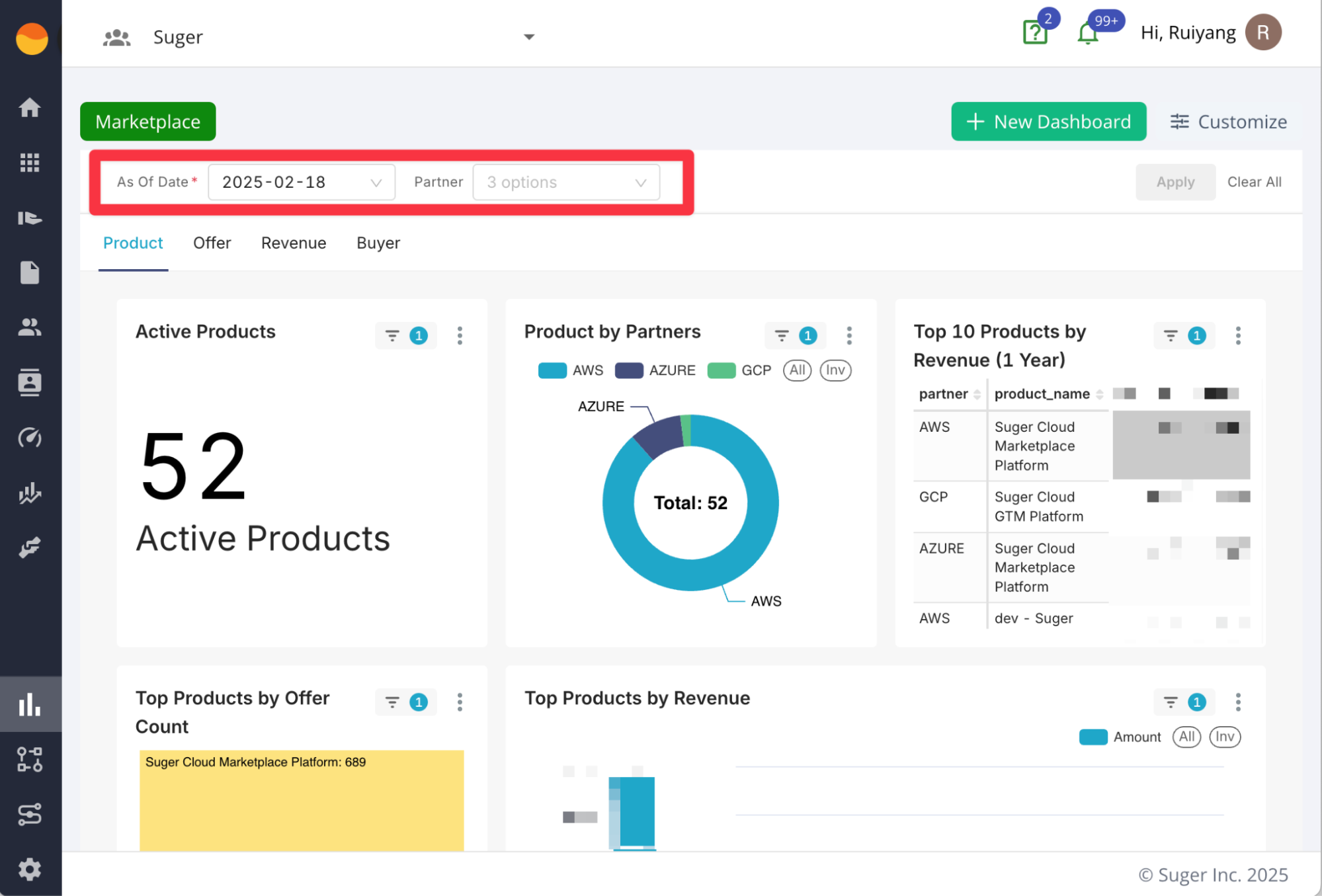Screen dimensions: 1322x896
Task: Click the AWS color swatch in legend
Action: point(552,370)
